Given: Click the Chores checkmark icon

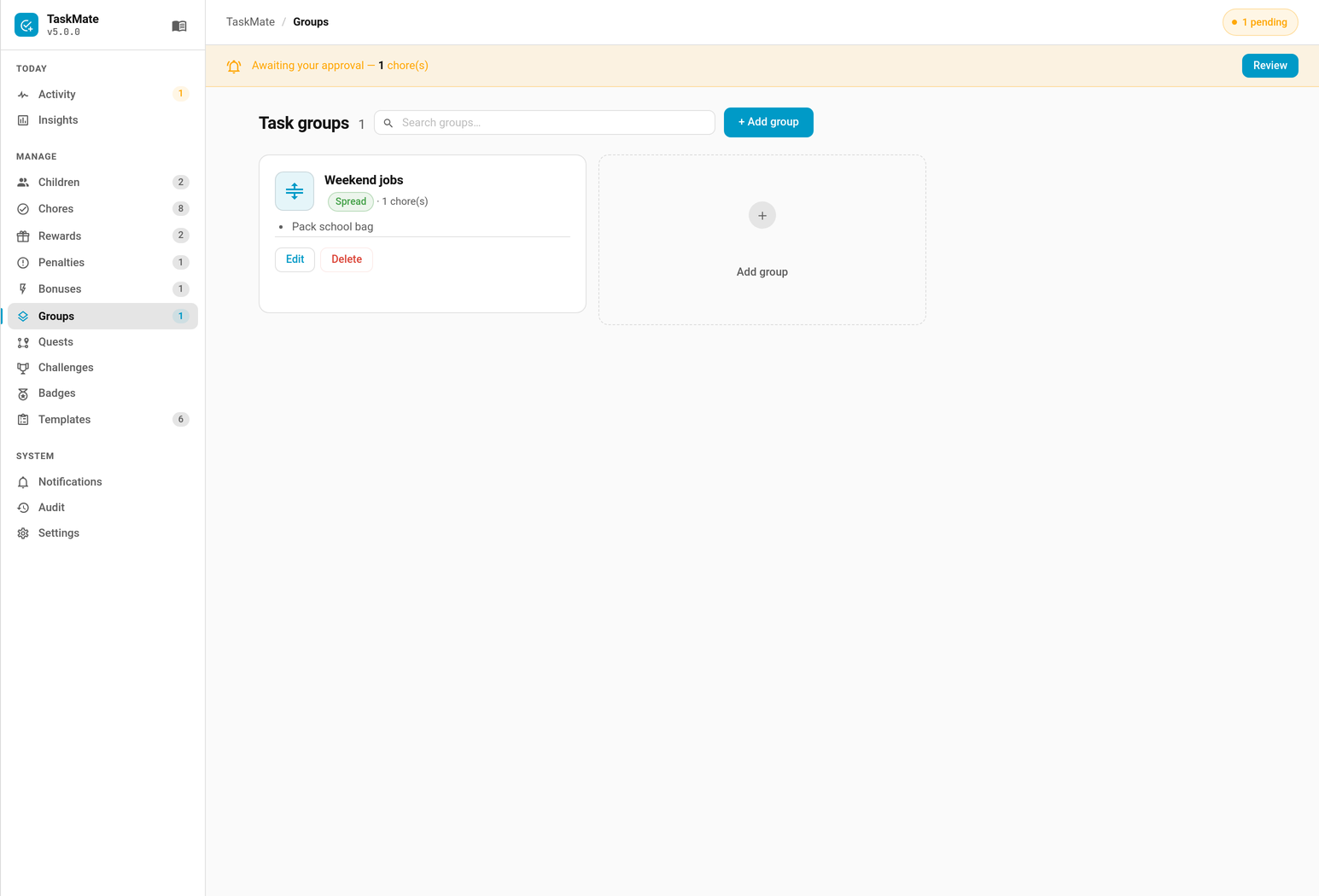Looking at the screenshot, I should coord(23,209).
